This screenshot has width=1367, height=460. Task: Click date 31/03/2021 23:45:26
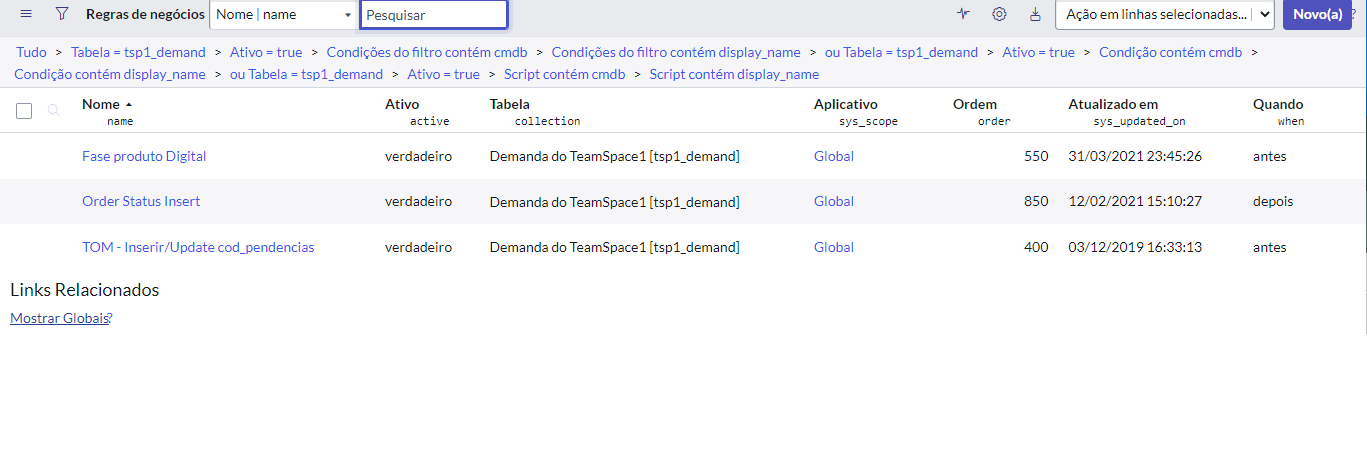(1135, 156)
